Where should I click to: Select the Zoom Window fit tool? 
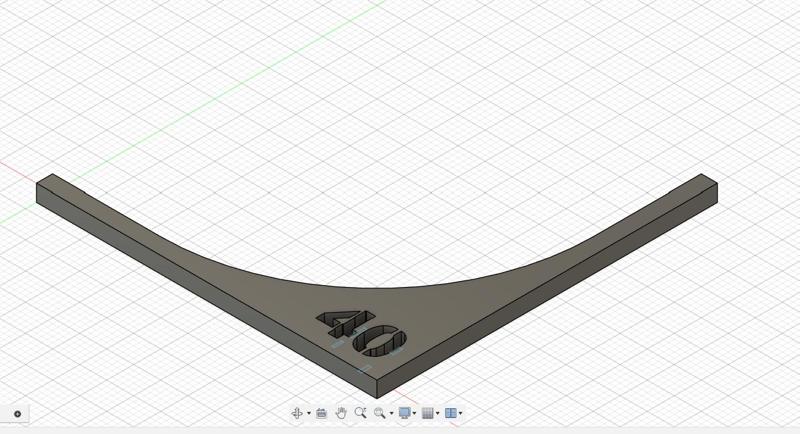pos(379,413)
